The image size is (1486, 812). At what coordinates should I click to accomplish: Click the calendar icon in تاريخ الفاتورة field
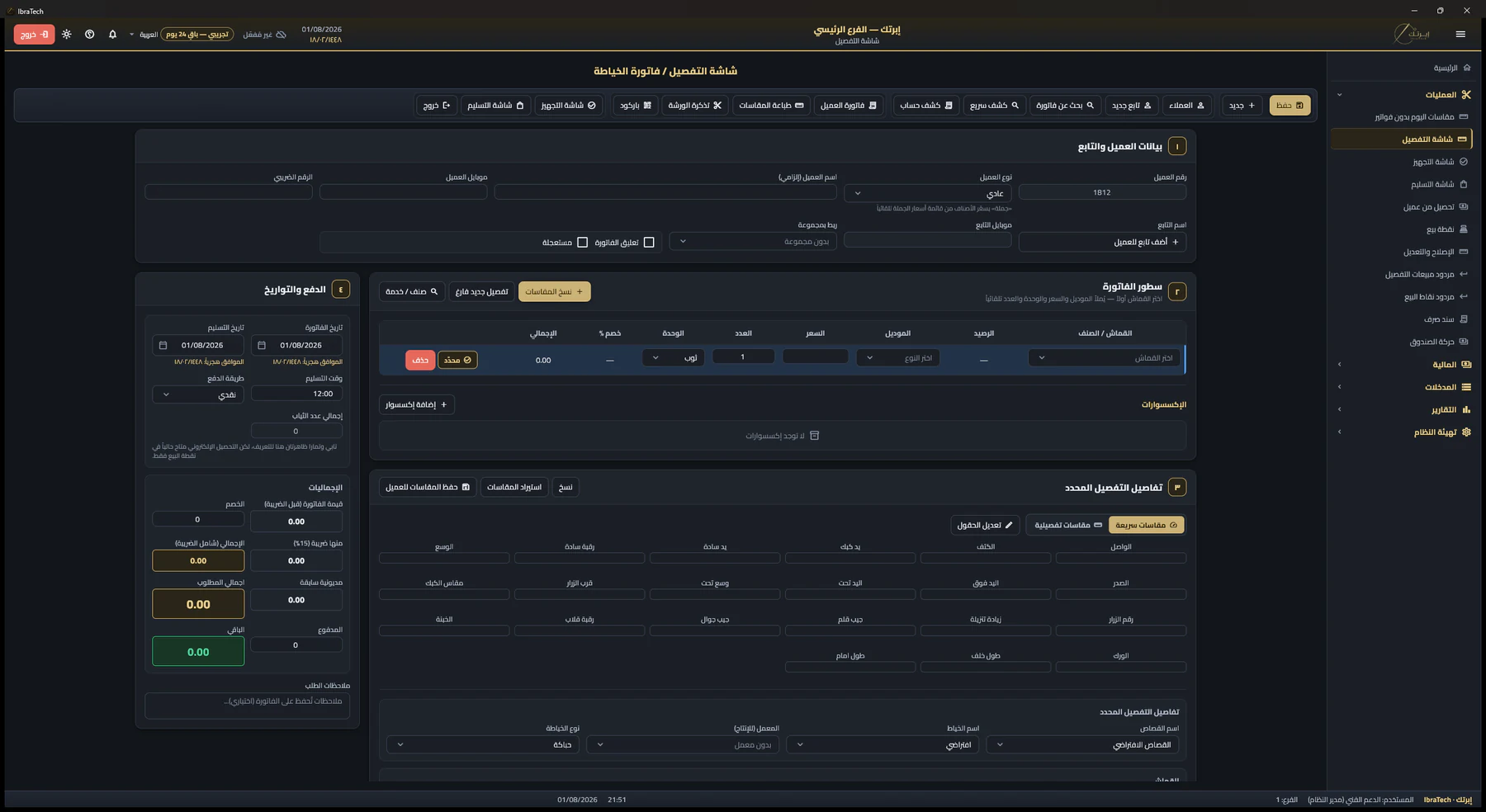[x=262, y=345]
